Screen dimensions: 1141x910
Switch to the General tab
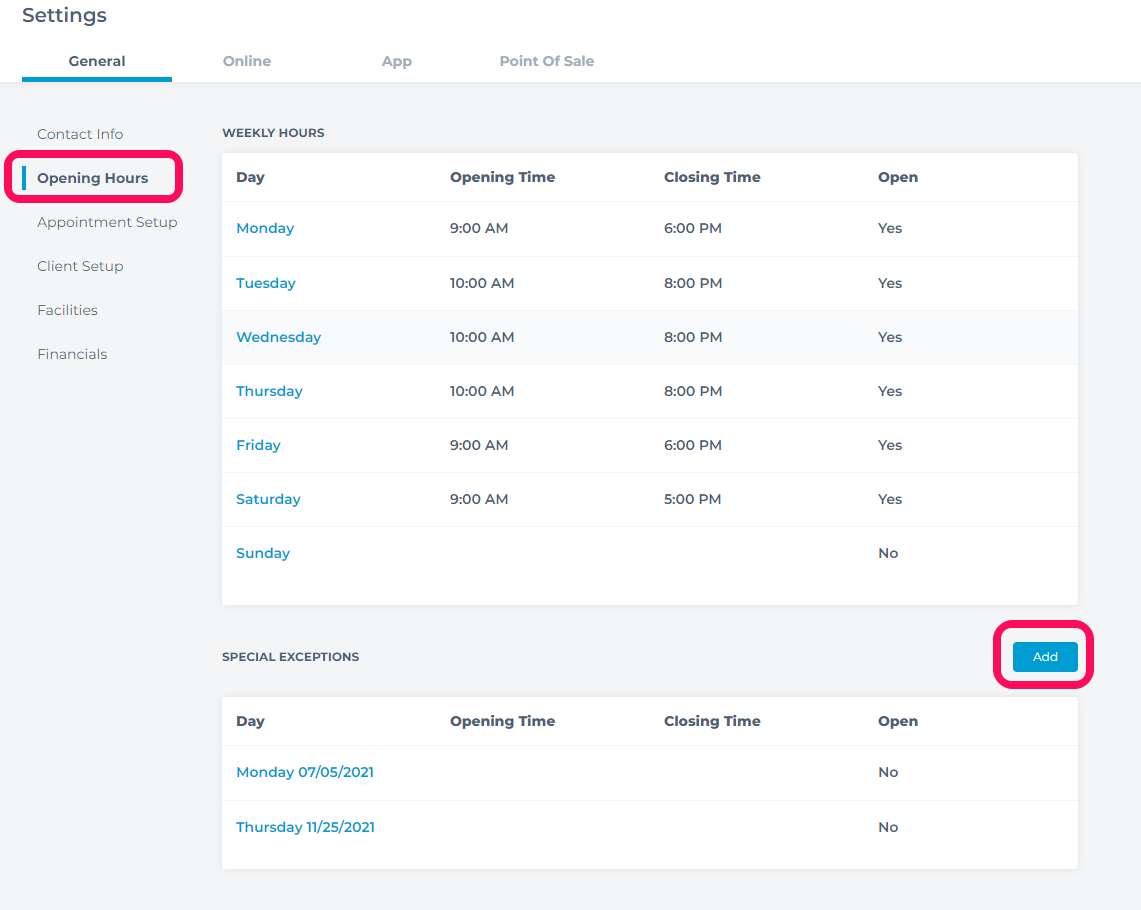click(97, 61)
